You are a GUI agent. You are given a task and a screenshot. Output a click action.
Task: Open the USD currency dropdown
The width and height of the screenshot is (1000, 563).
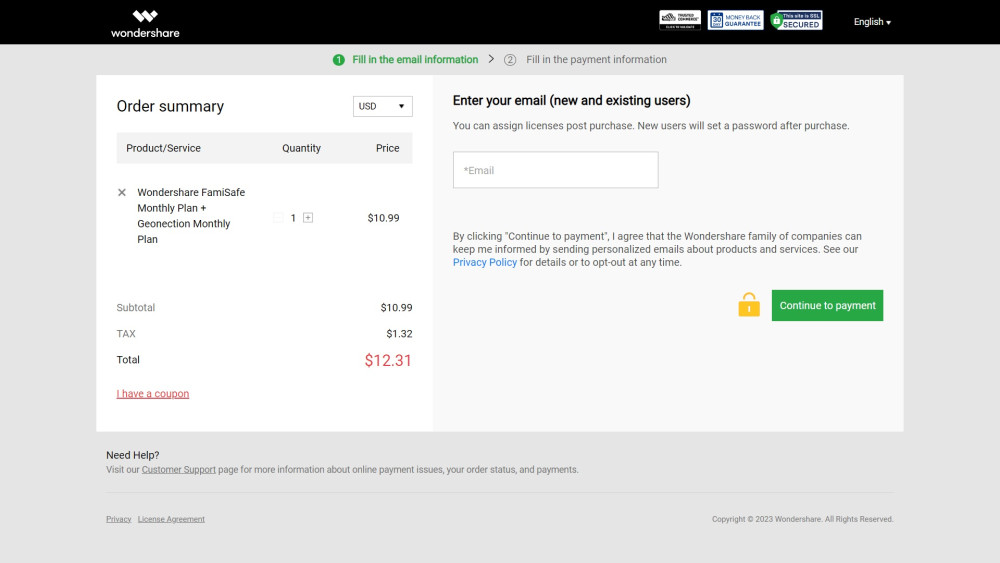click(x=382, y=106)
